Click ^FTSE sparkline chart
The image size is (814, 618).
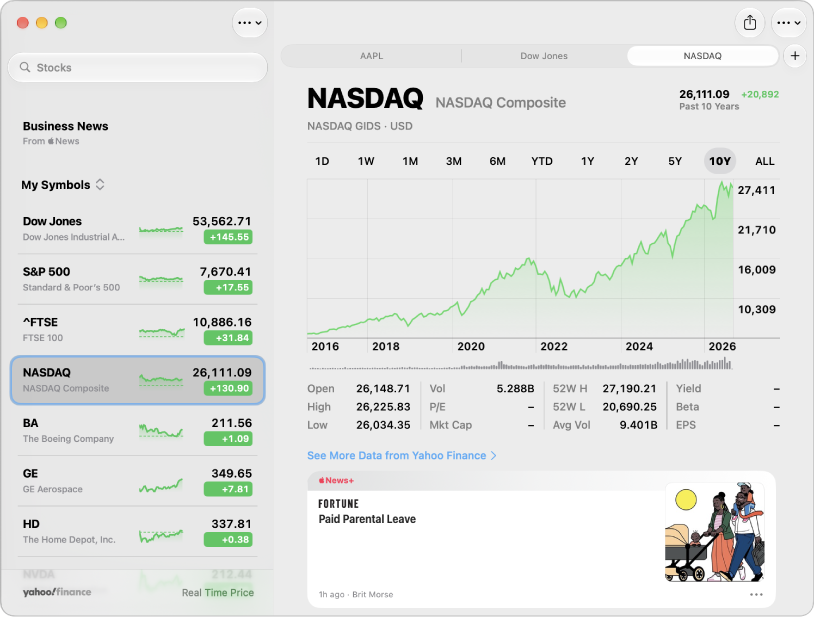(161, 331)
